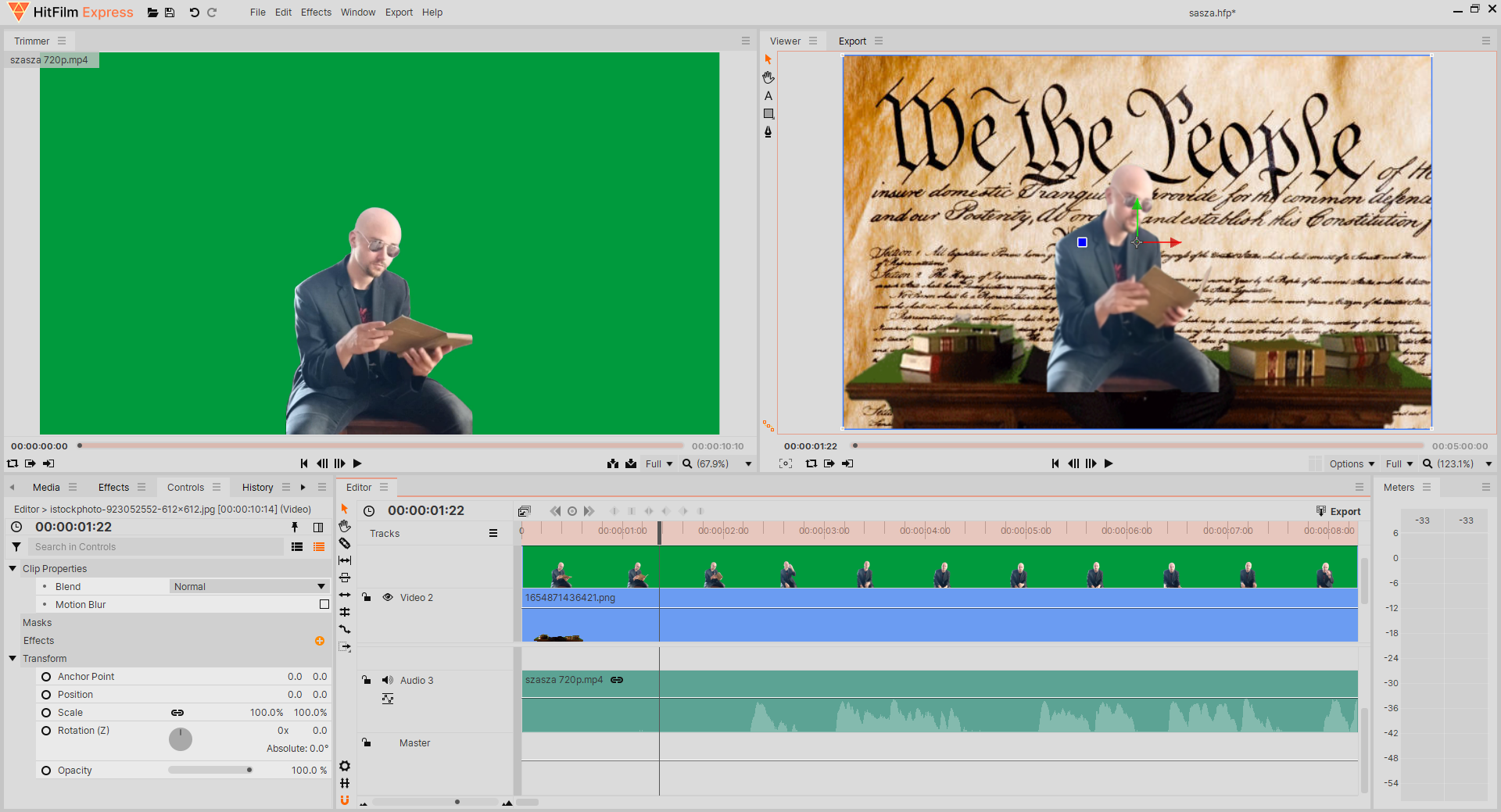Open Viewer Full quality dropdown
1501x812 pixels.
1399,463
